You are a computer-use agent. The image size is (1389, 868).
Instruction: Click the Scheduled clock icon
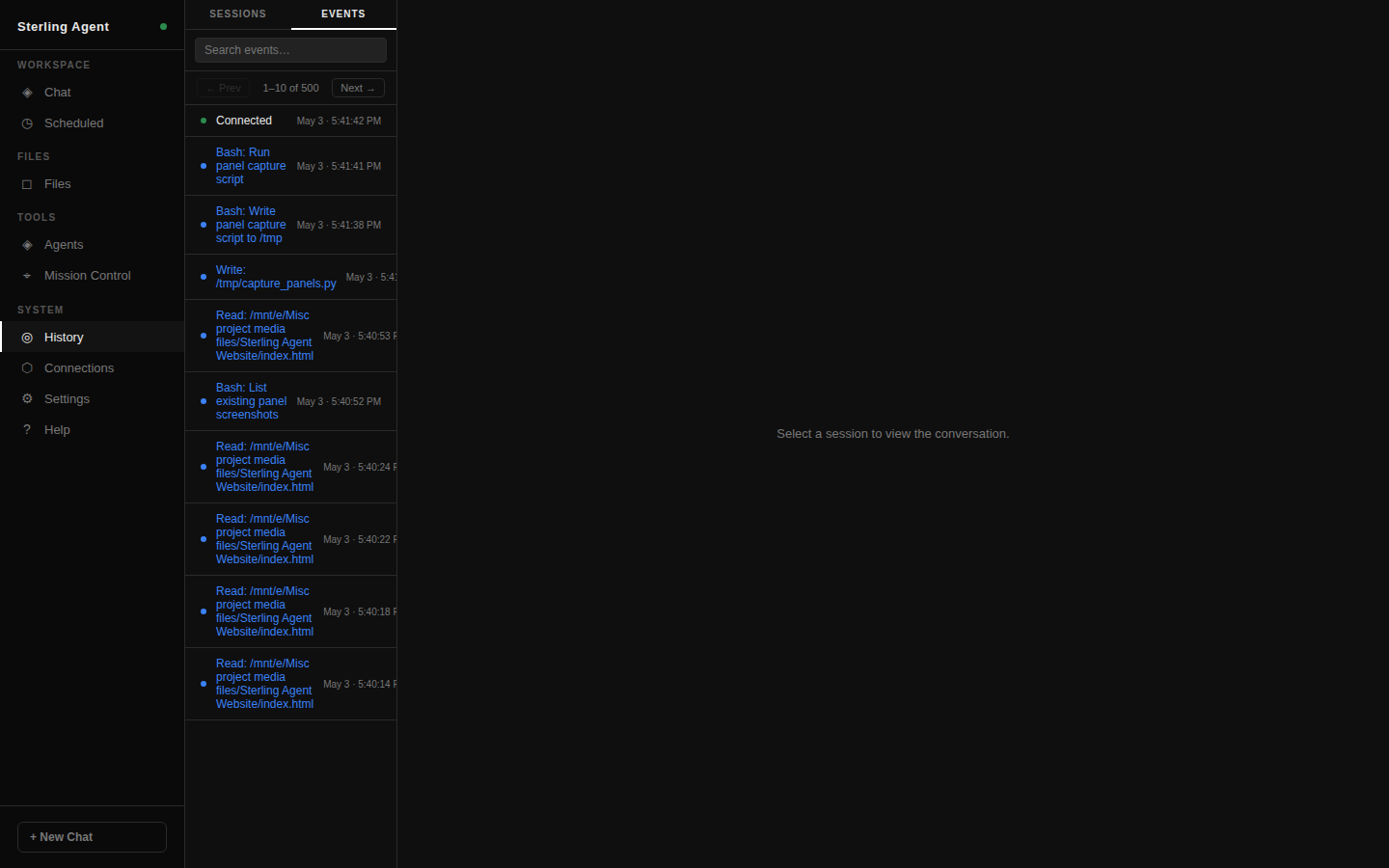click(x=27, y=123)
